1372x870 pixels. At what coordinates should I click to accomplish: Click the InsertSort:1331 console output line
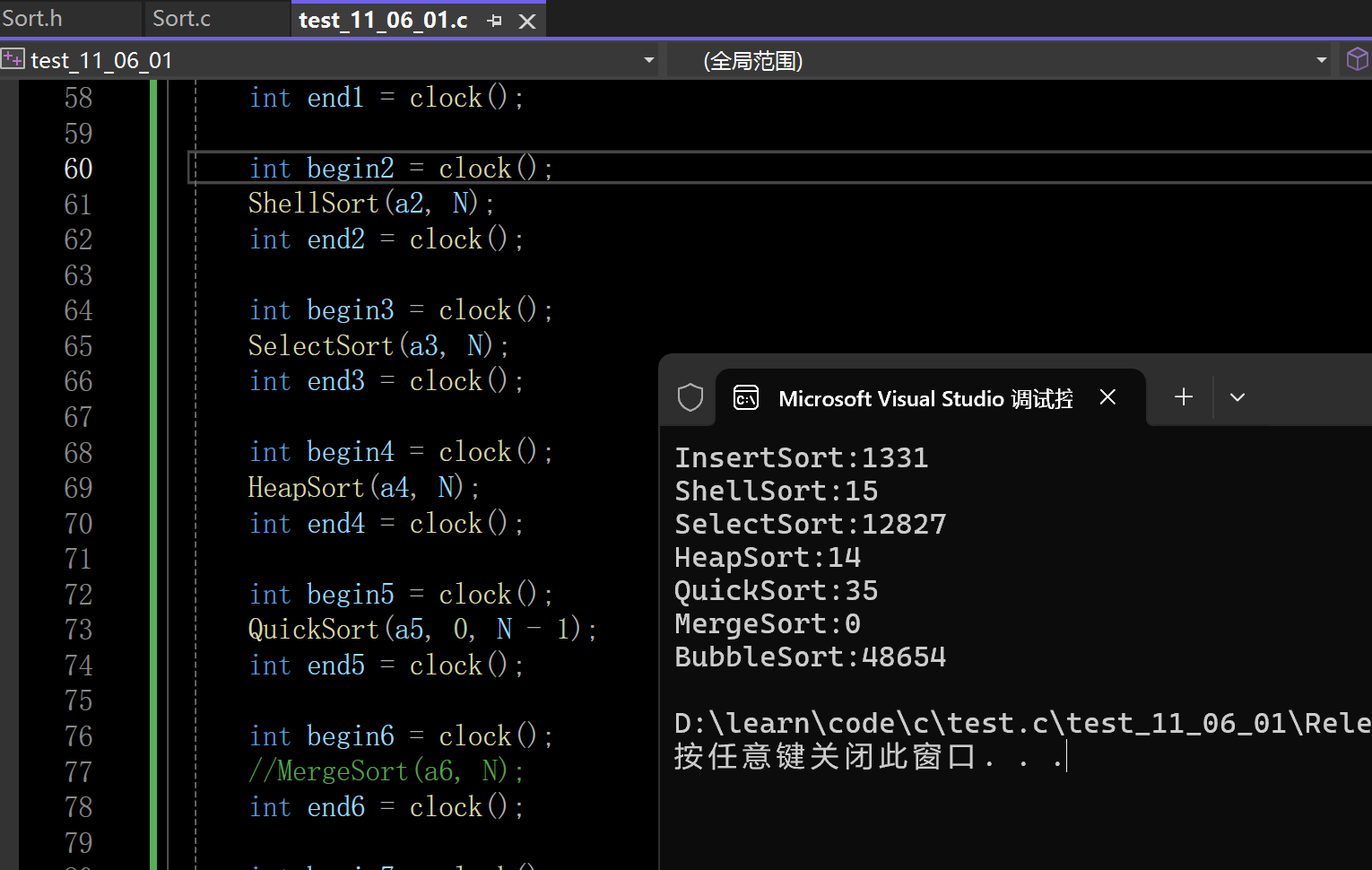(802, 458)
